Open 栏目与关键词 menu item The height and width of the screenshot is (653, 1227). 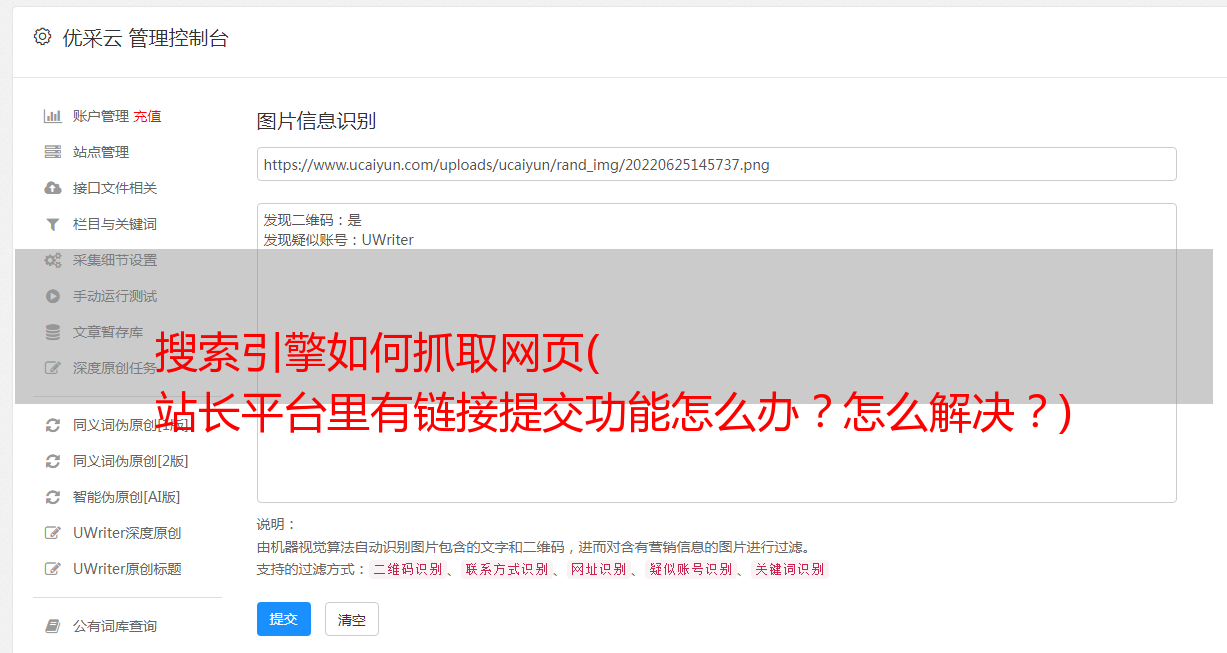115,224
